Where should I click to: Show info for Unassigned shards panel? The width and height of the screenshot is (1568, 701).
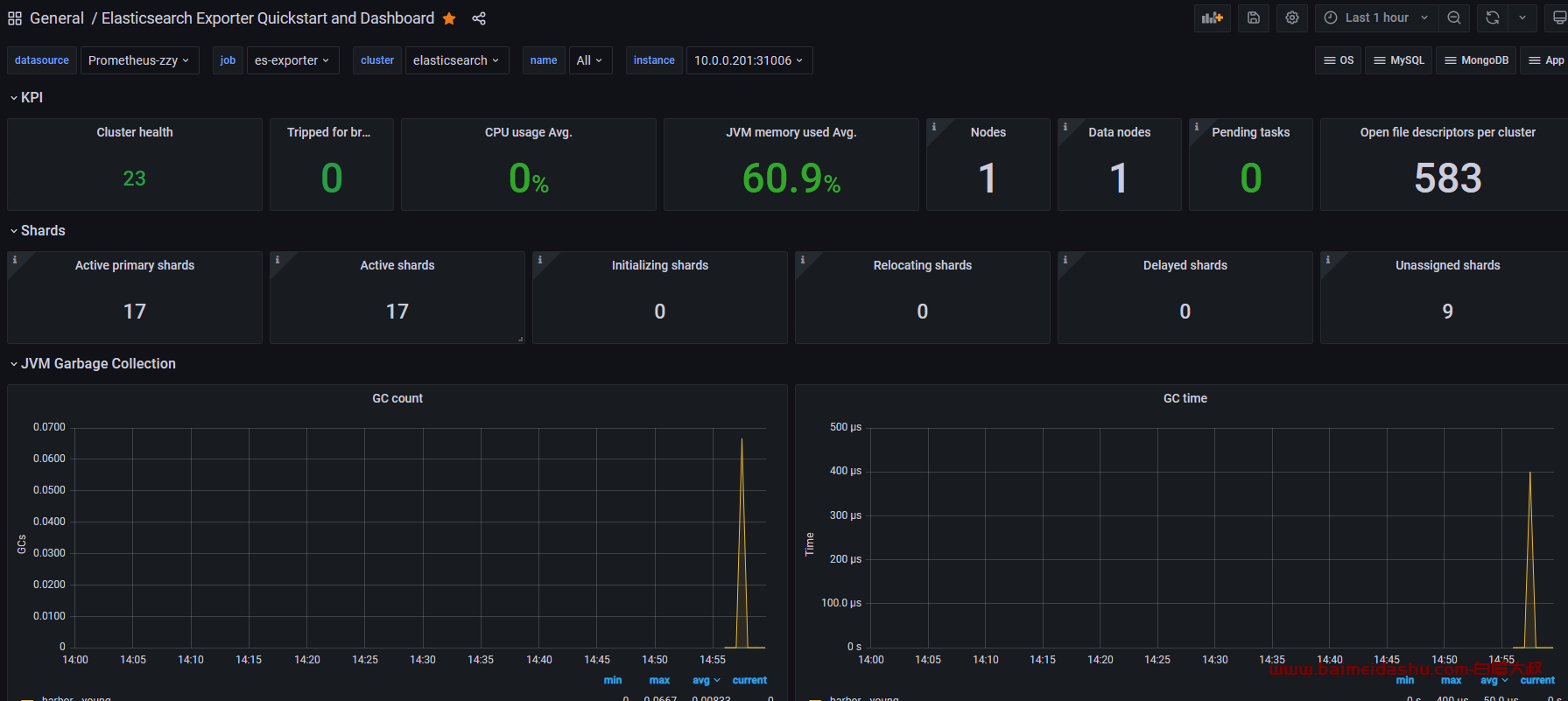coord(1327,260)
